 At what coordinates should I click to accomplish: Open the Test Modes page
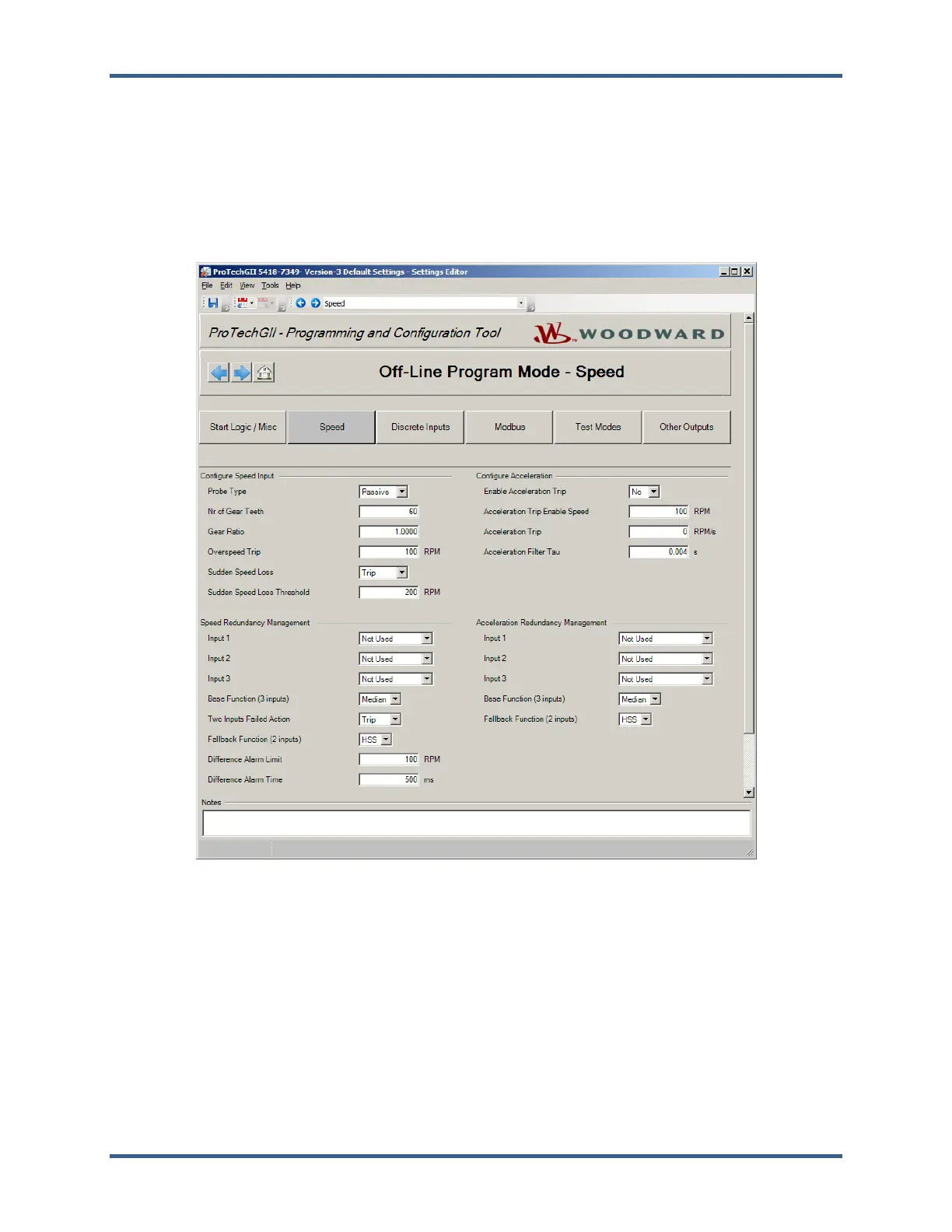(598, 427)
